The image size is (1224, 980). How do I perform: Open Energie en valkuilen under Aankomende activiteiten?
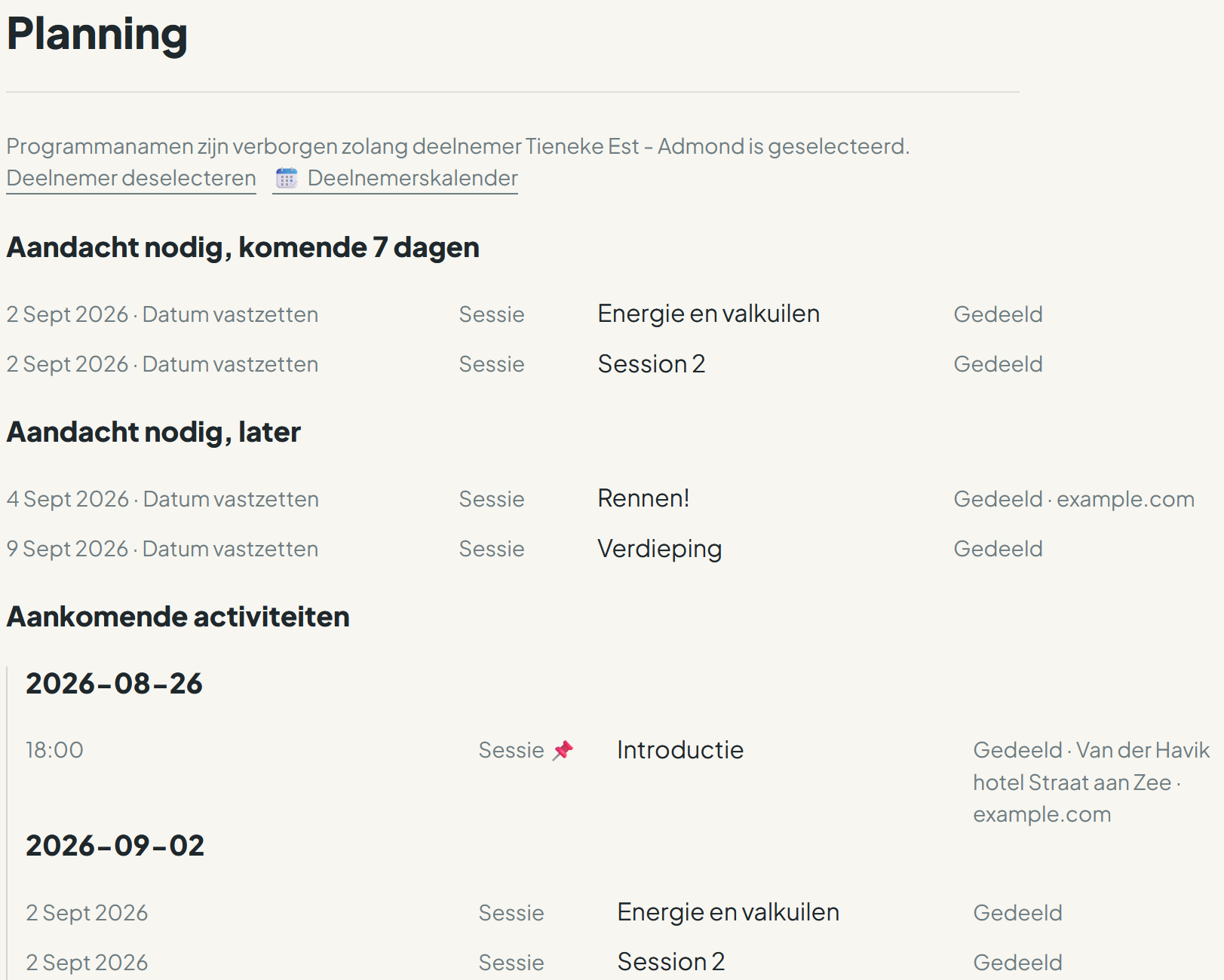pyautogui.click(x=728, y=912)
